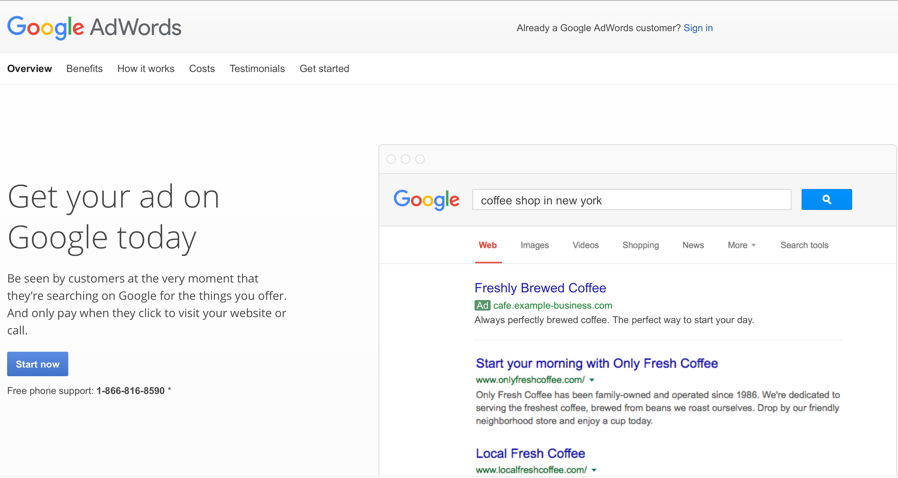Click the www.onlyfreshcoffee.com/ URL
The width and height of the screenshot is (898, 478).
click(x=530, y=380)
